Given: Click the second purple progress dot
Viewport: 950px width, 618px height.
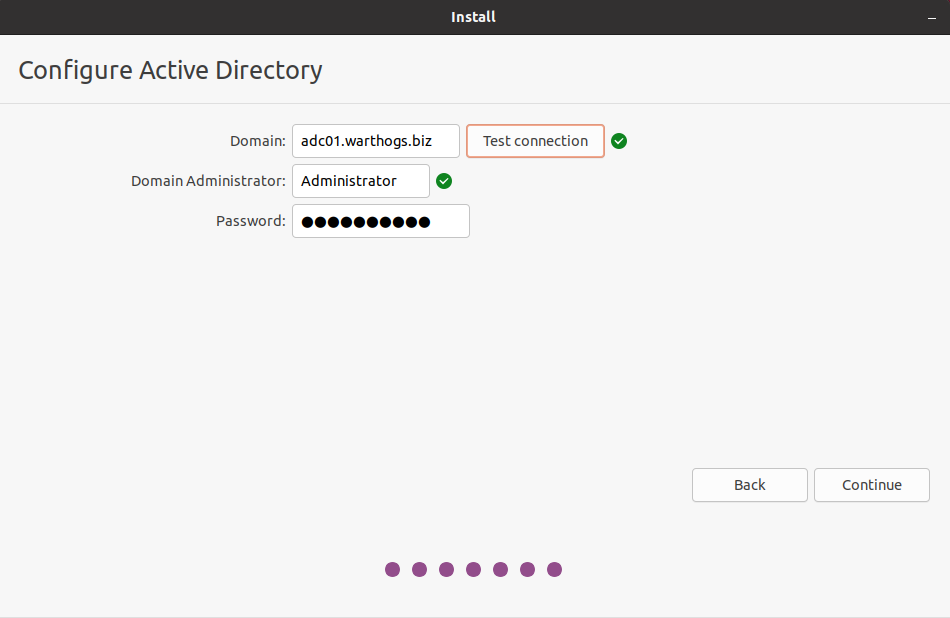Looking at the screenshot, I should click(x=420, y=570).
